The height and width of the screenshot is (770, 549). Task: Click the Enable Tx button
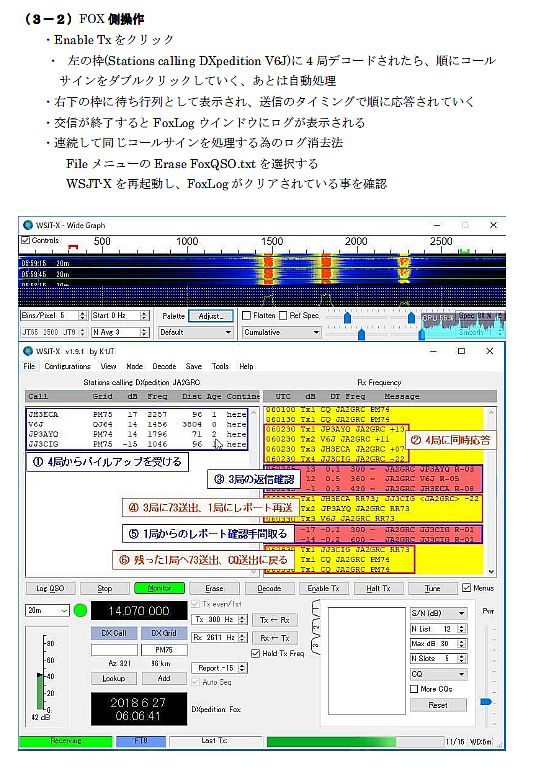(323, 588)
